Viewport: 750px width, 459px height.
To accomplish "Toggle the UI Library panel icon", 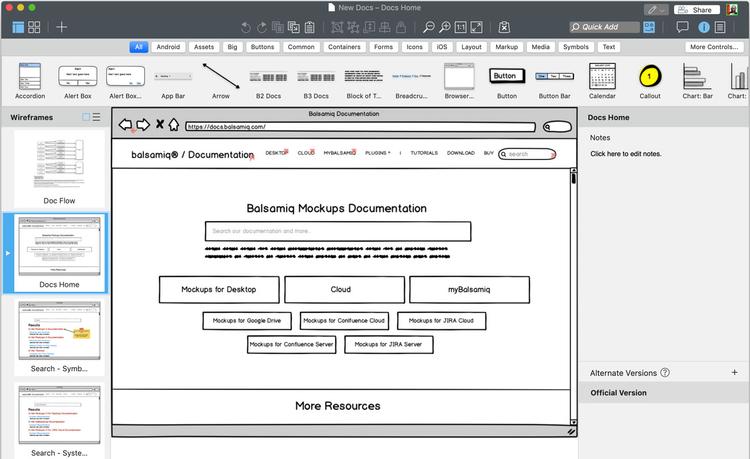I will click(649, 27).
